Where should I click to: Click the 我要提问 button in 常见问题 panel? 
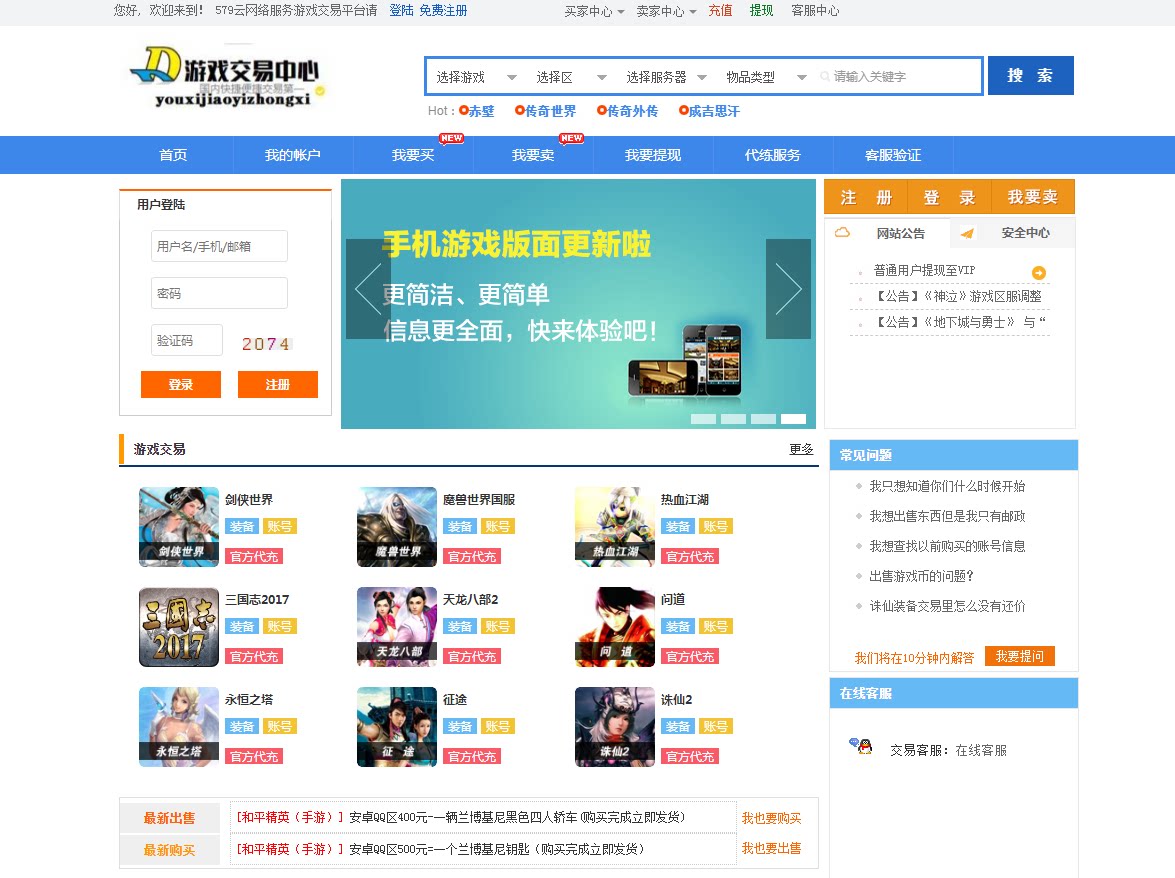coord(1019,657)
